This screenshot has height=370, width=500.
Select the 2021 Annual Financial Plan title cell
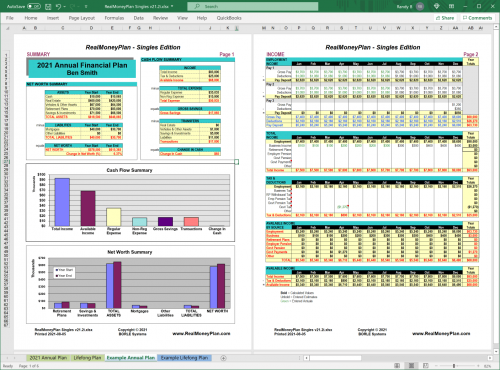pos(82,69)
